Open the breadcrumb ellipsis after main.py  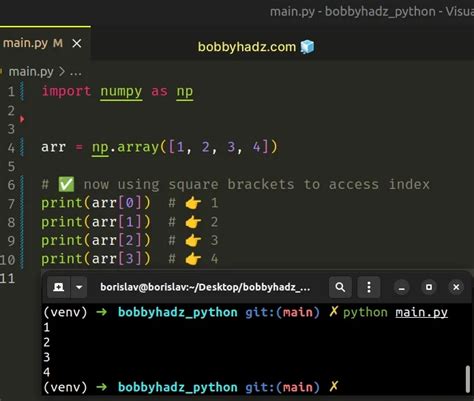tap(76, 72)
